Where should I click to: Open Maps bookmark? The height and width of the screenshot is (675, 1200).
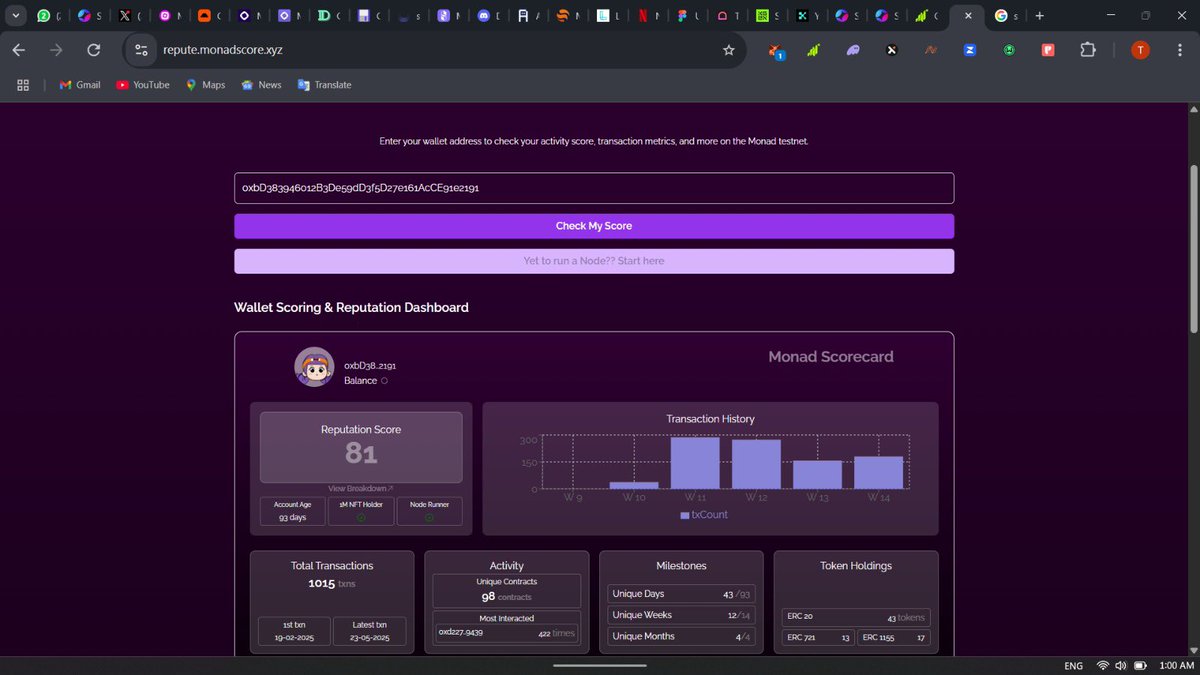click(x=205, y=85)
